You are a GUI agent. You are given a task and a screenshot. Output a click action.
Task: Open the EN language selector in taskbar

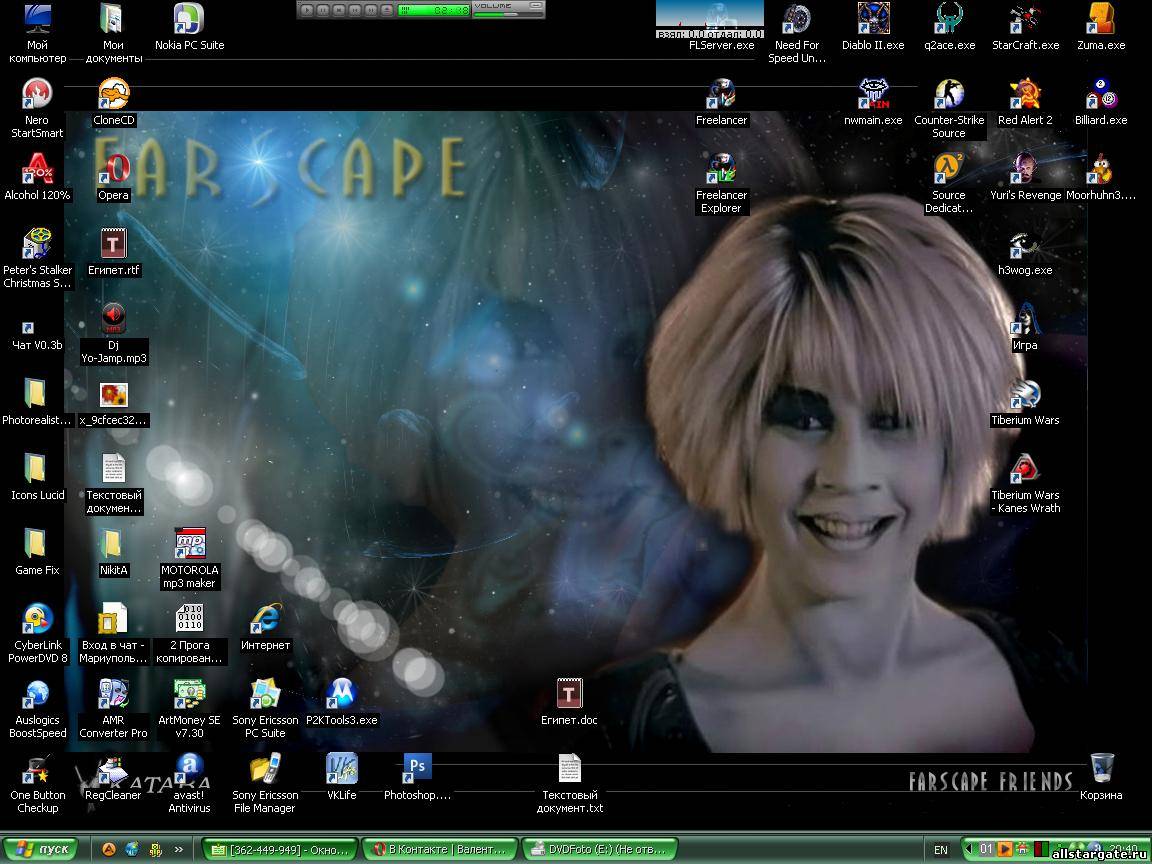pos(940,850)
